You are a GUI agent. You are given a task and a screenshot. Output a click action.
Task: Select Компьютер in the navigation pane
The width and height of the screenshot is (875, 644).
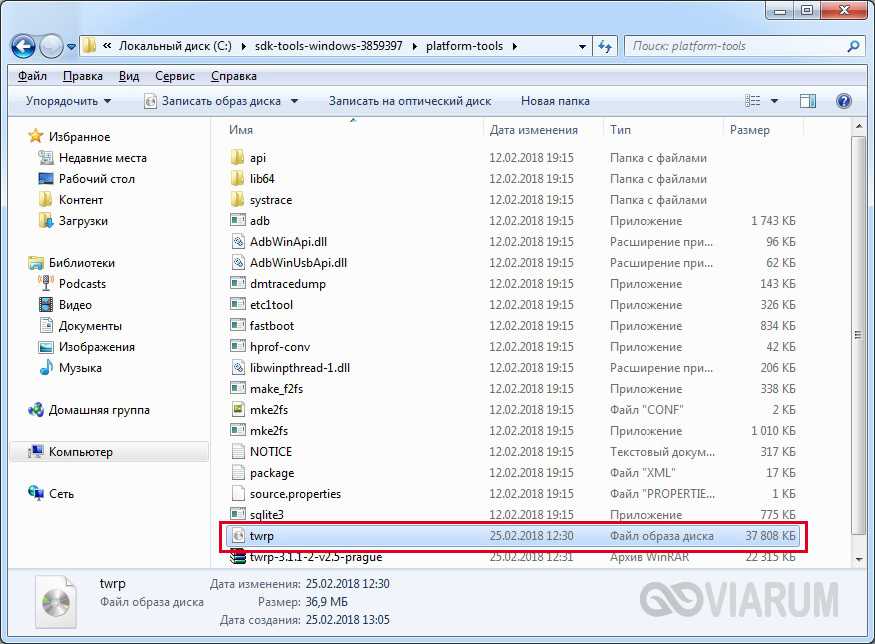[x=80, y=452]
